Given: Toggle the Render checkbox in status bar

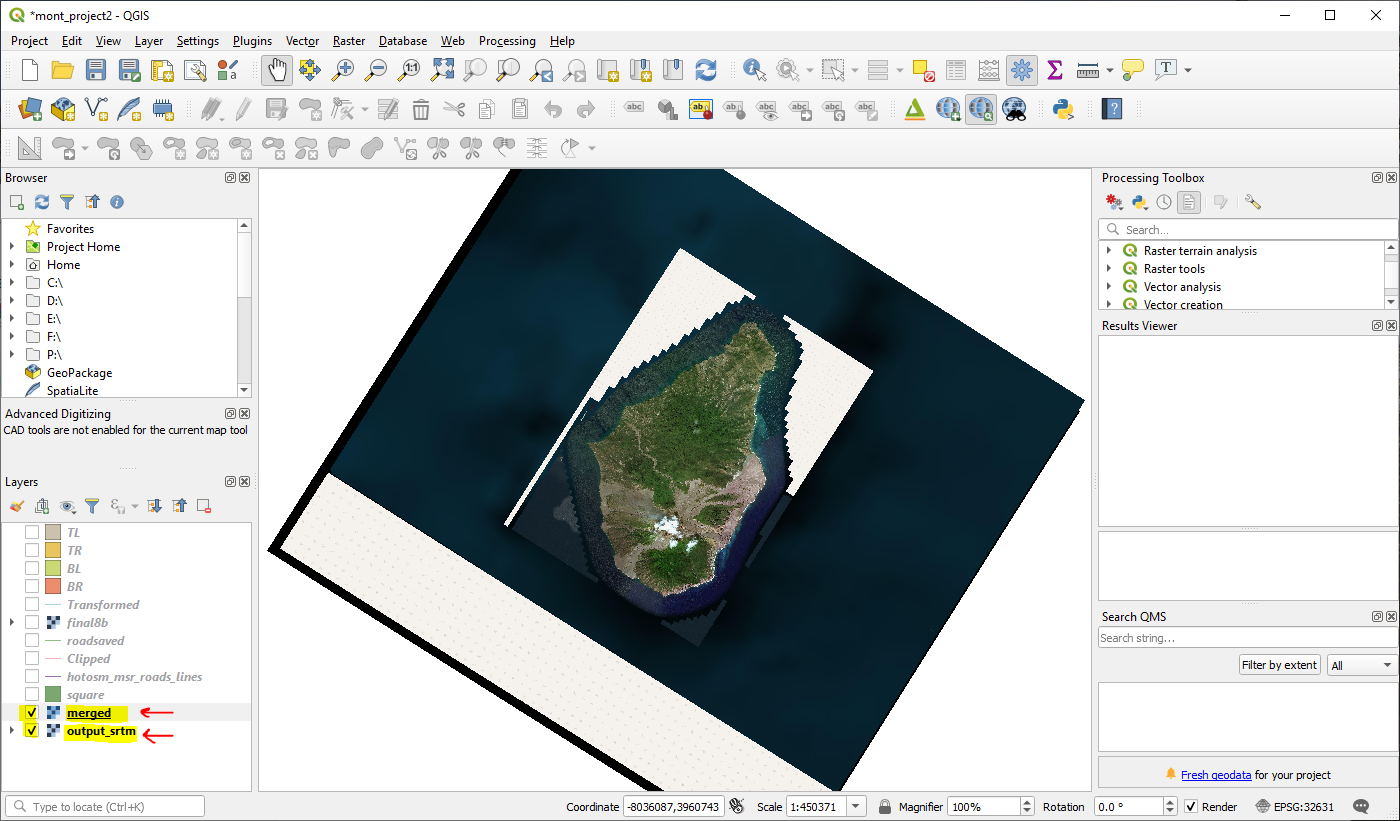Looking at the screenshot, I should [x=1191, y=807].
